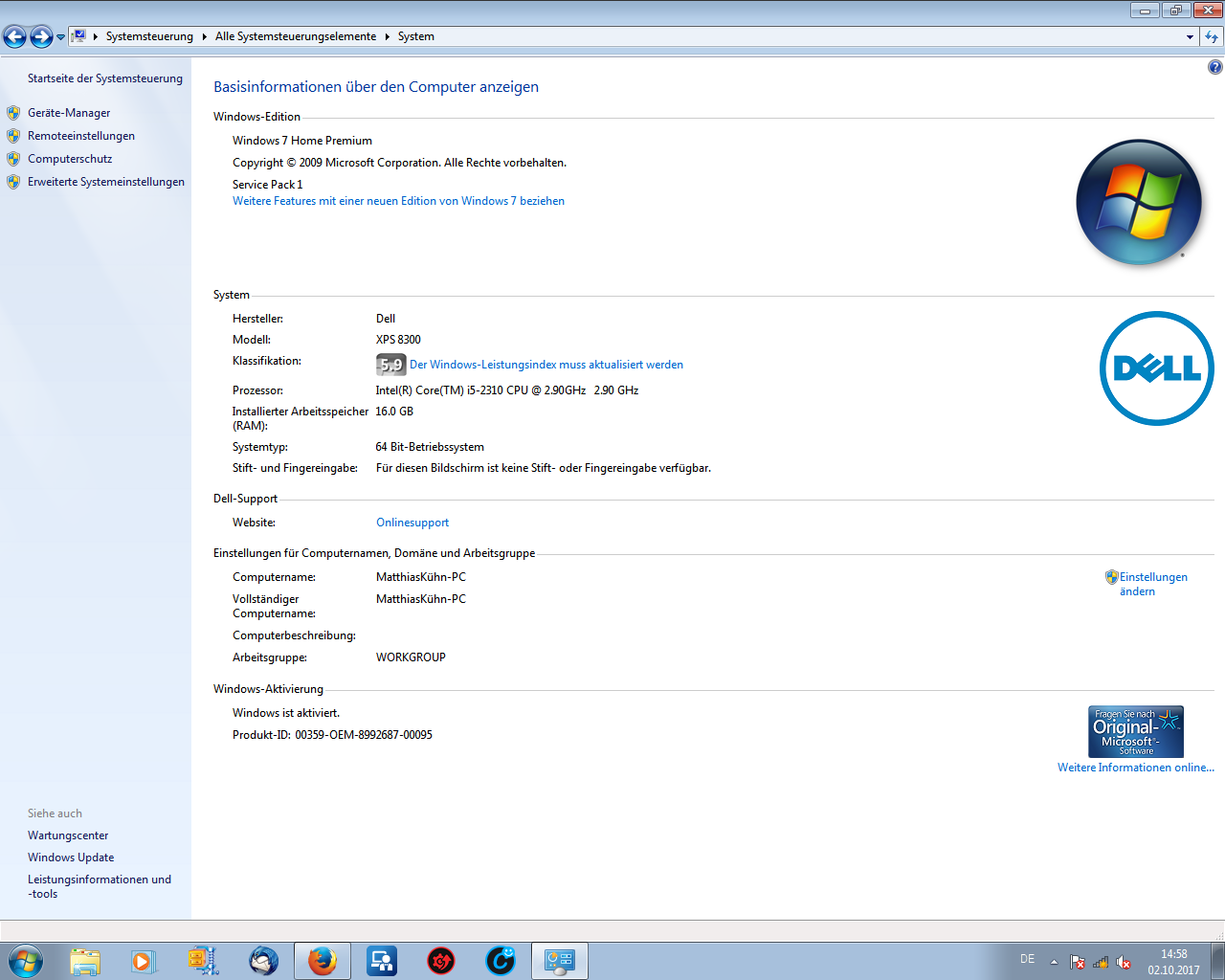Open Computerschutz settings
The height and width of the screenshot is (980, 1225).
point(70,159)
